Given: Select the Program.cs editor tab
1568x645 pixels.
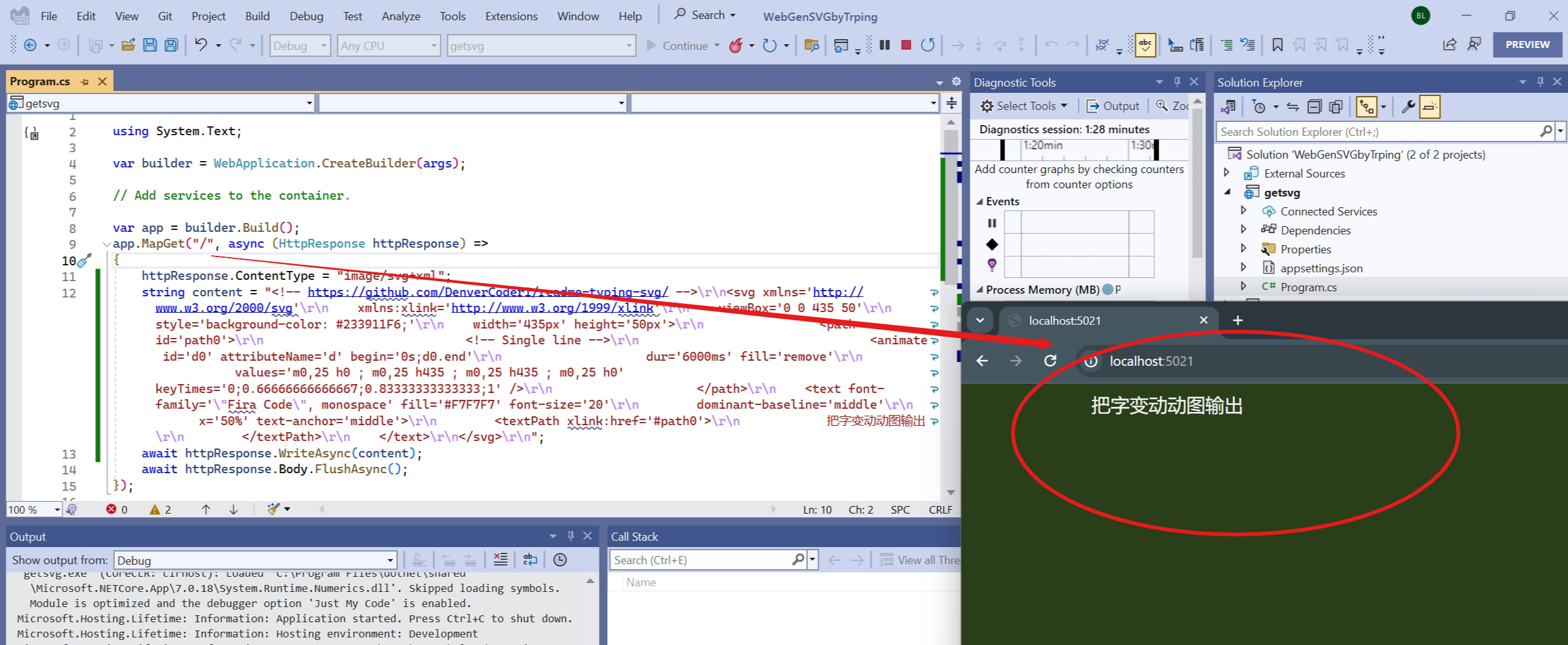Looking at the screenshot, I should point(40,81).
